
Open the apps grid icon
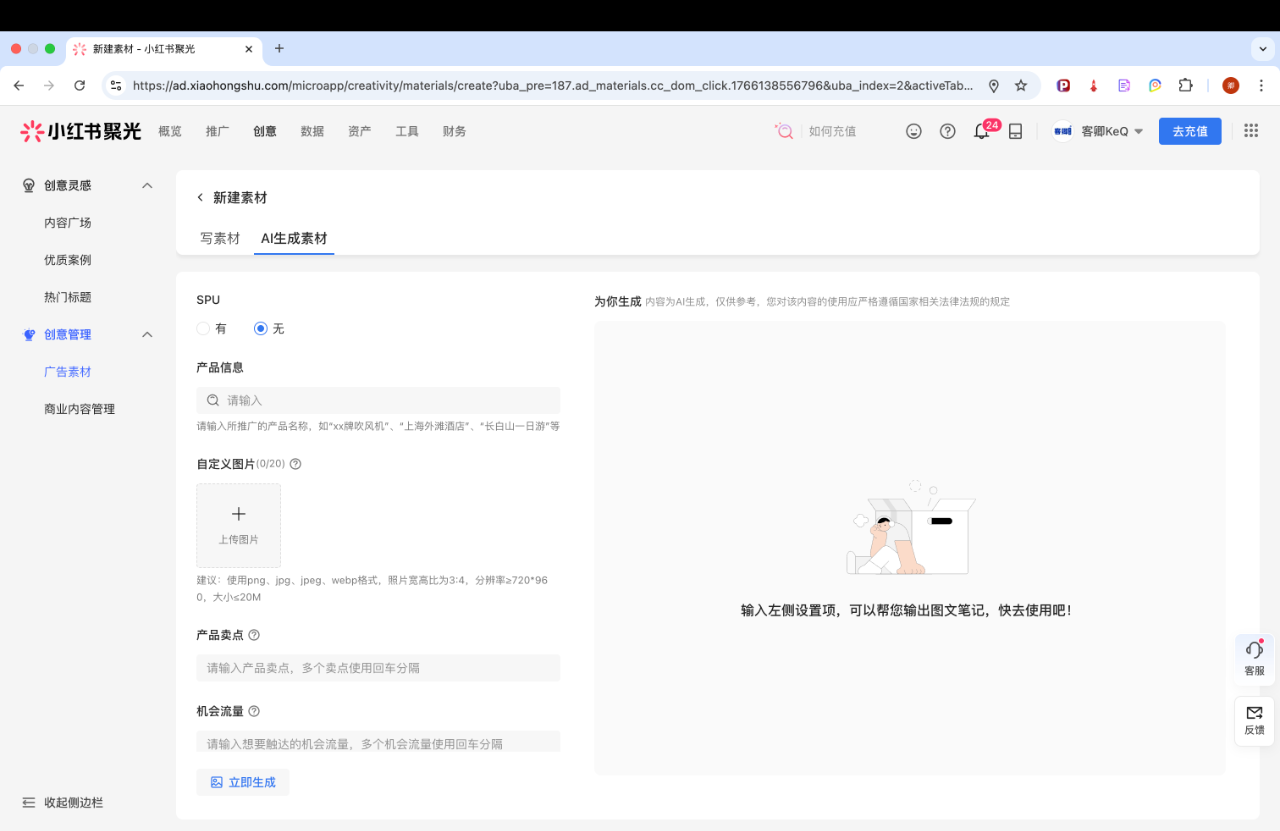1250,131
